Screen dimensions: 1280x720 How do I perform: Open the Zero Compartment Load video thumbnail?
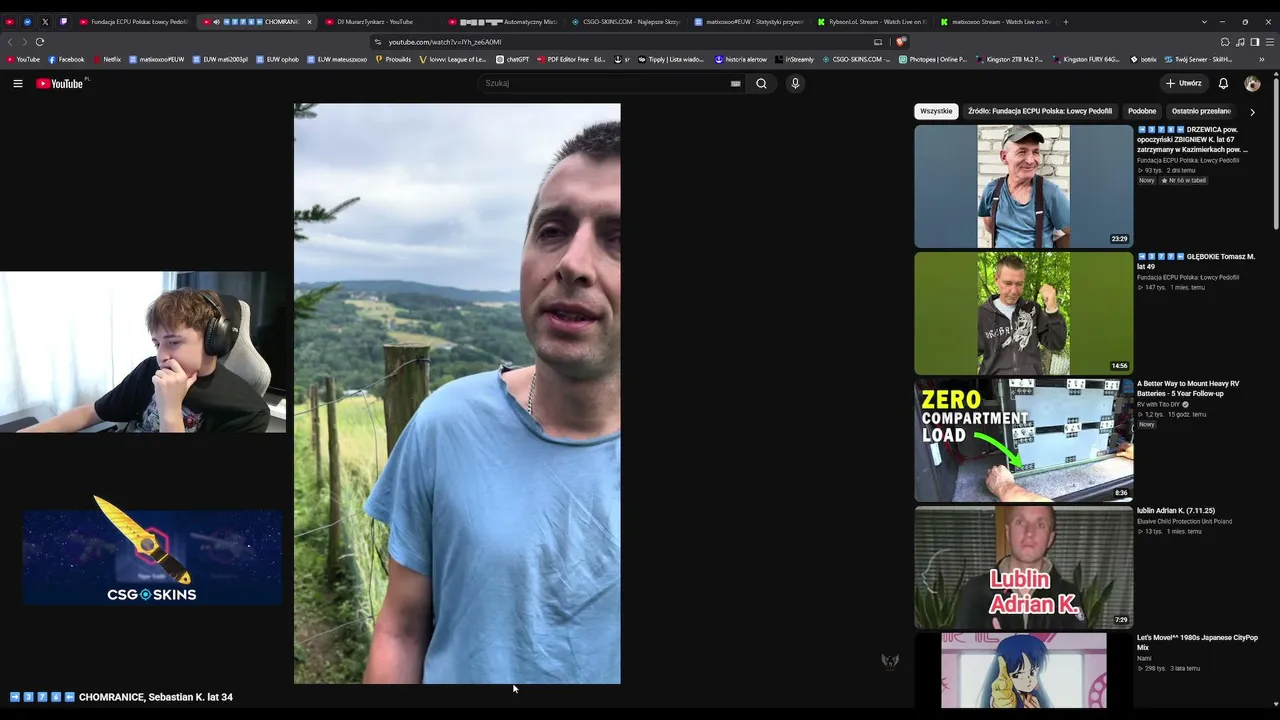coord(1023,440)
